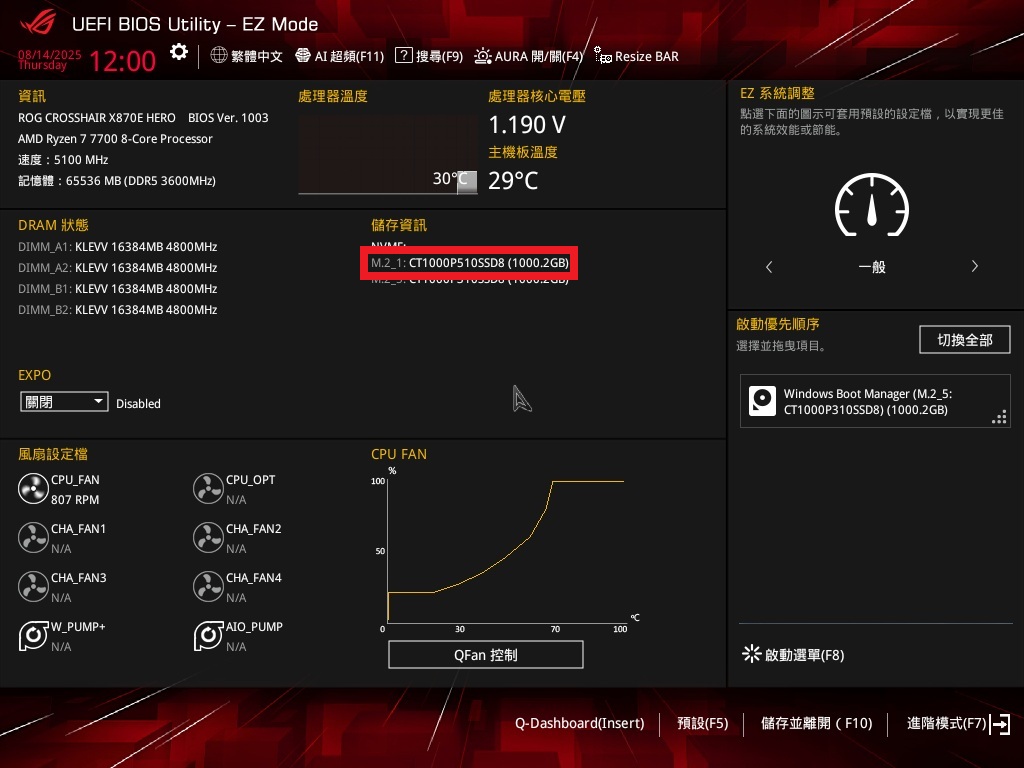Select the CHA_FAN2 fan icon
This screenshot has width=1024, height=768.
point(208,537)
